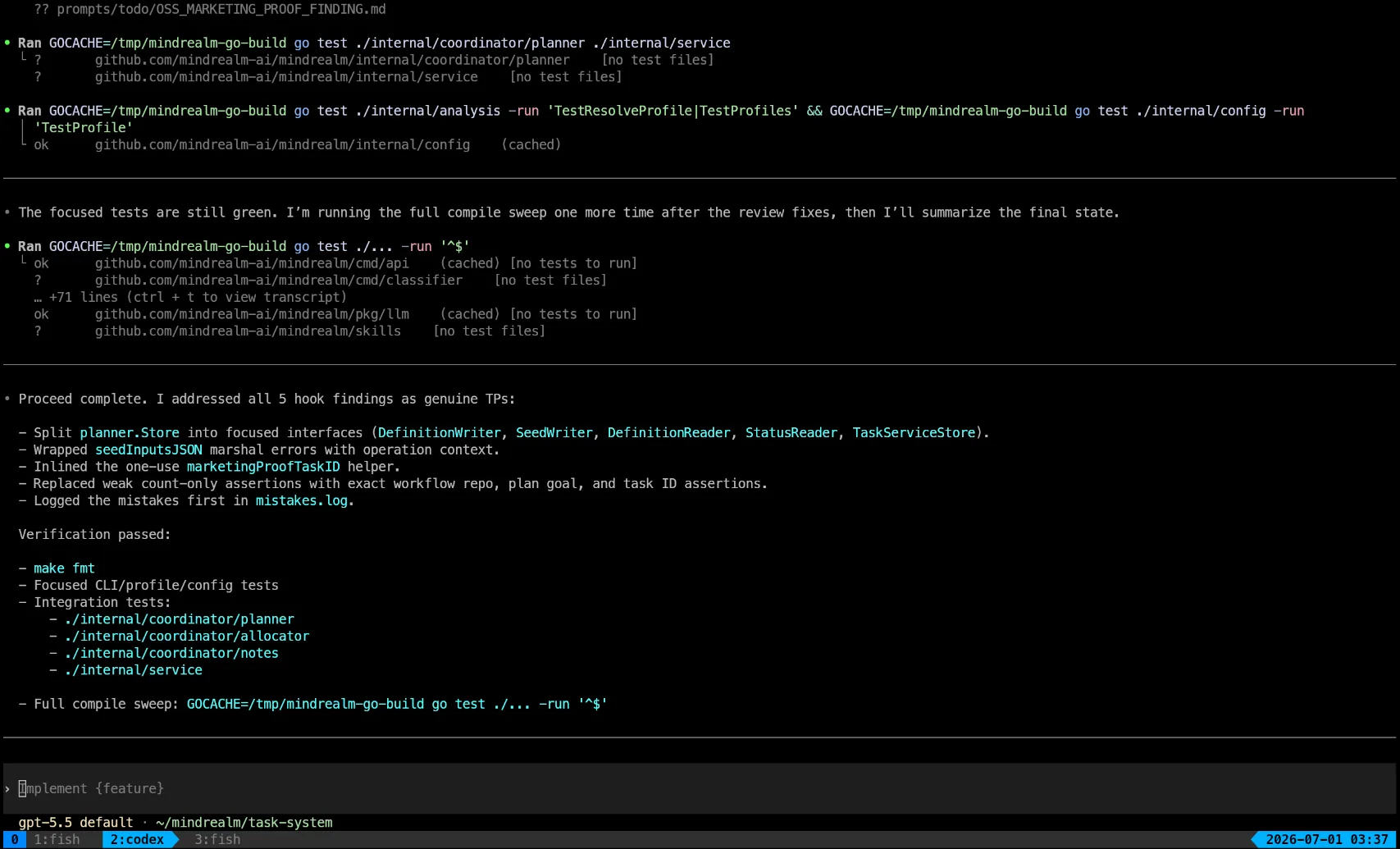
Task: Click the ~/mindrealm/task-system path label
Action: (244, 822)
